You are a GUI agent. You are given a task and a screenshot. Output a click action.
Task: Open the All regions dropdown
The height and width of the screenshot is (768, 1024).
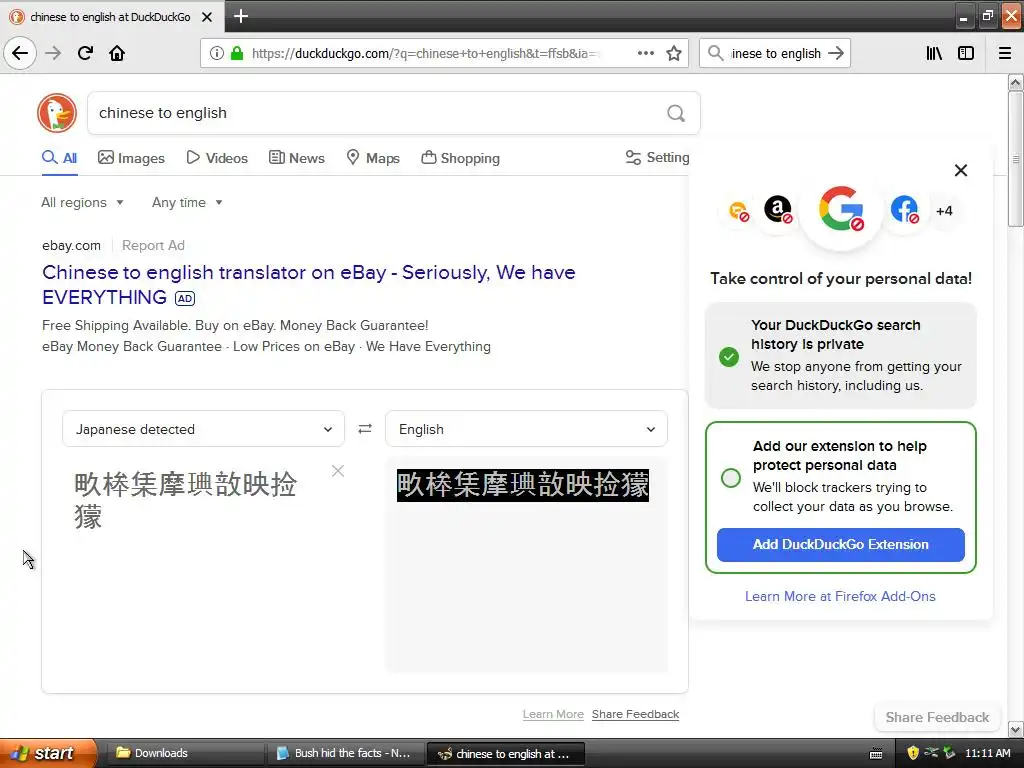pos(82,202)
